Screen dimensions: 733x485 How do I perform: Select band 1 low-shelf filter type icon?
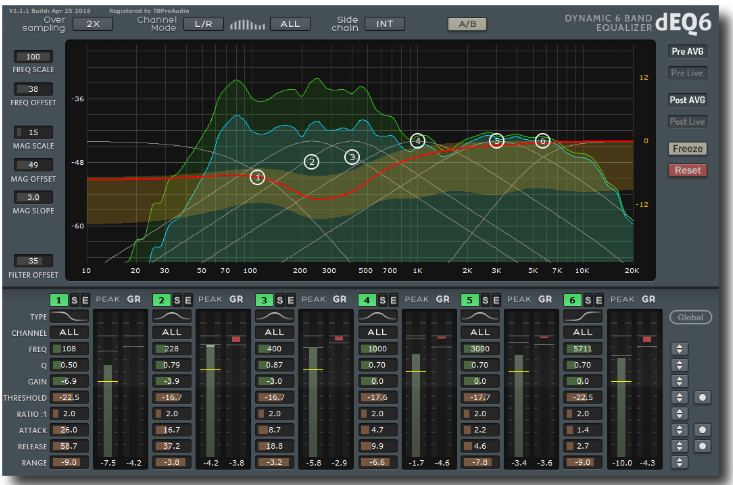coord(69,316)
